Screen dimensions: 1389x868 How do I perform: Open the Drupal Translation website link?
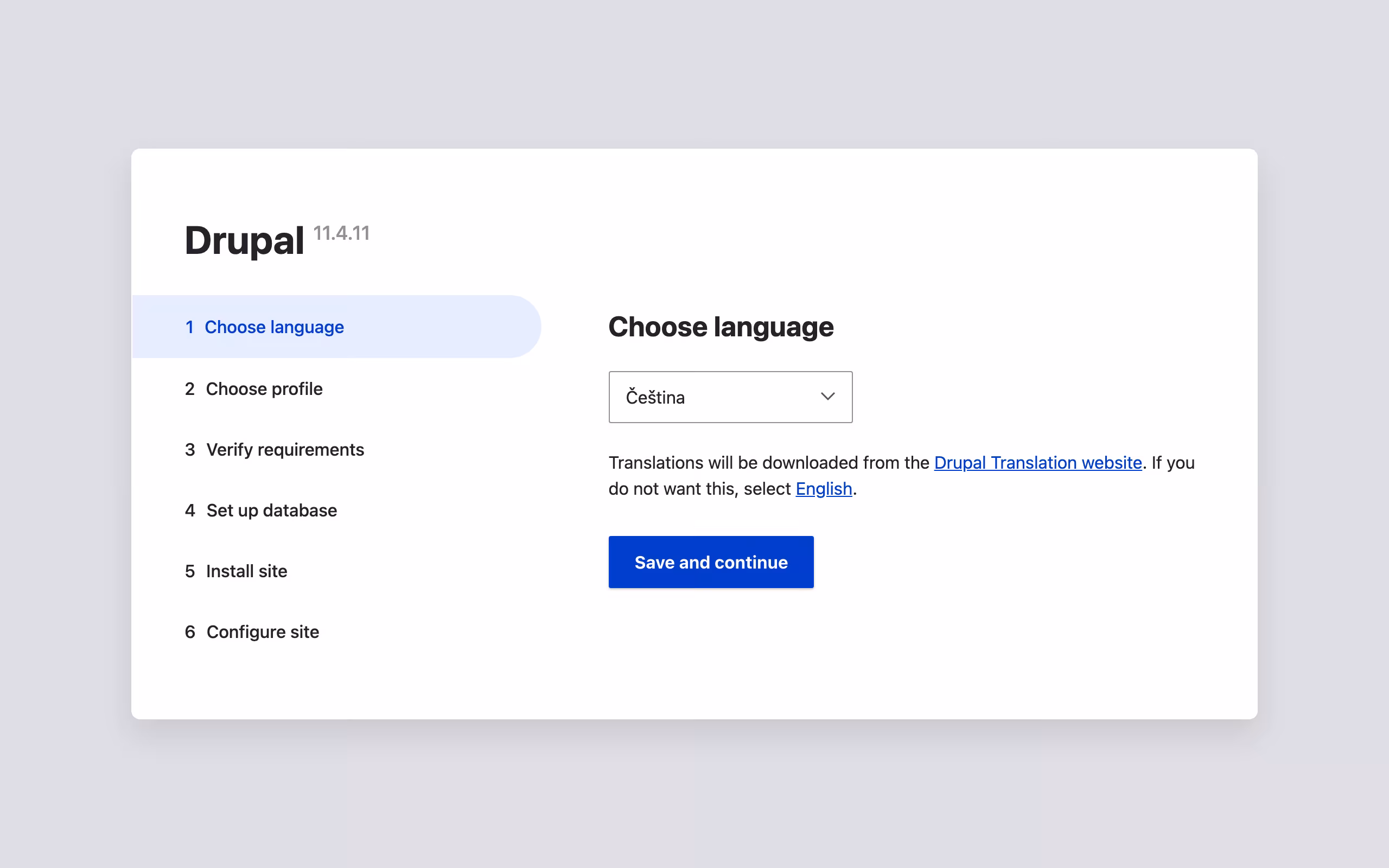1038,463
